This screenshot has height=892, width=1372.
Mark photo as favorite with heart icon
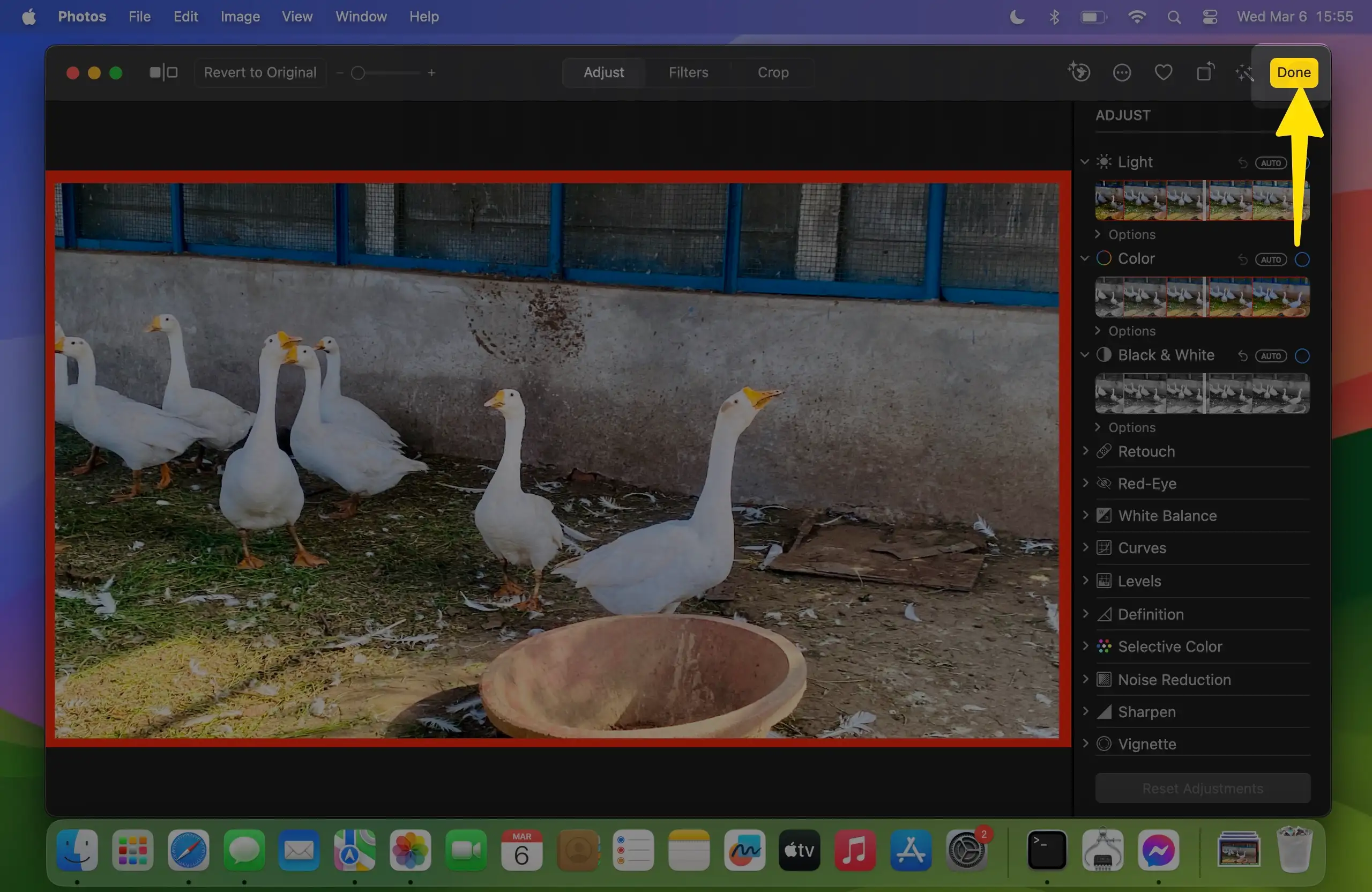1164,73
